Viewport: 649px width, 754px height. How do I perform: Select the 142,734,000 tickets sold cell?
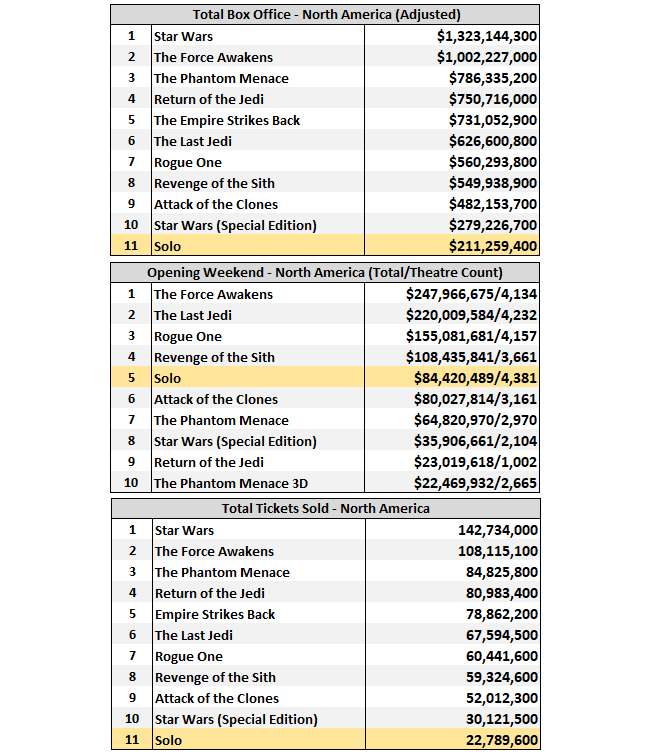497,530
